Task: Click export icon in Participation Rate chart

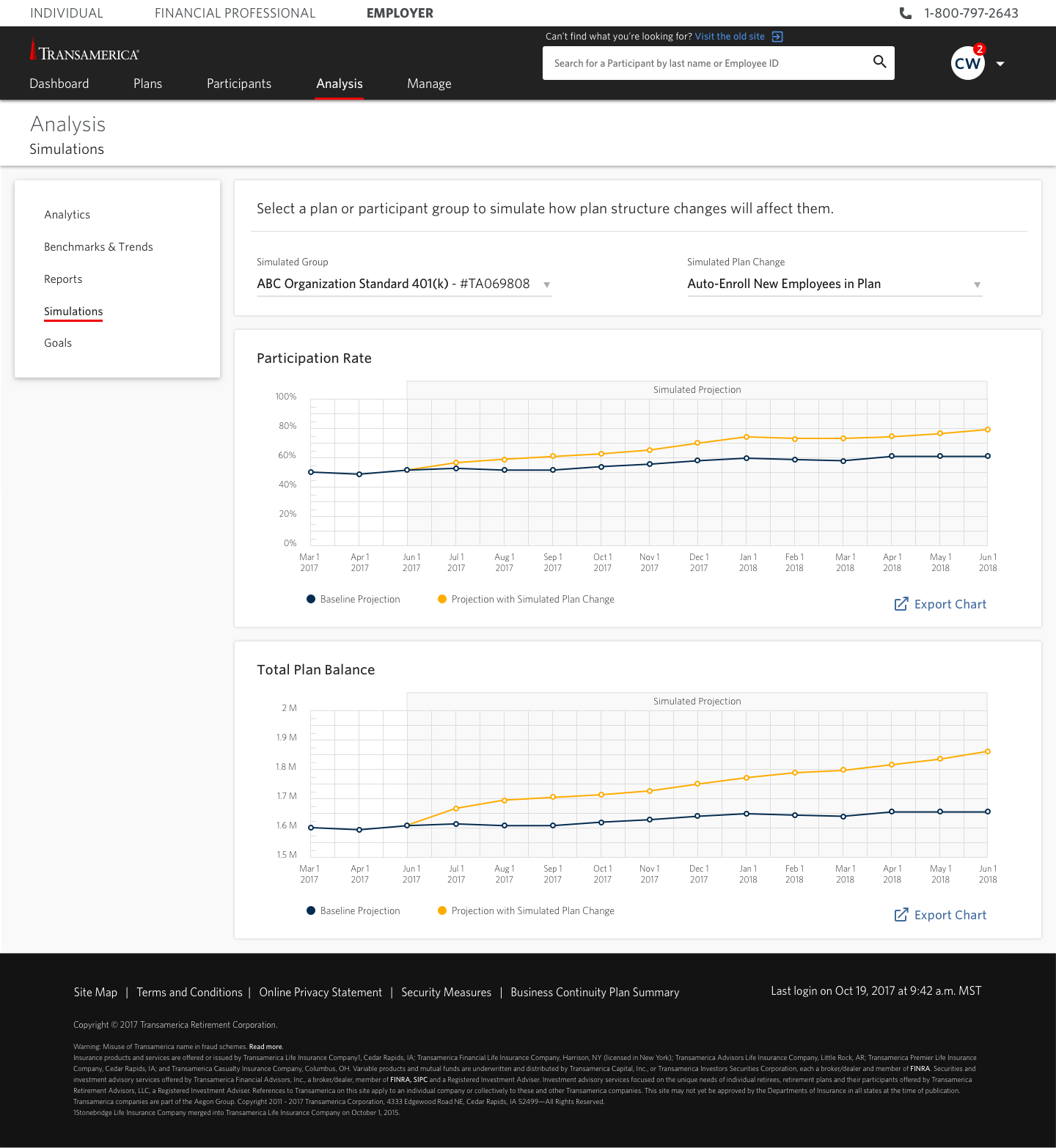Action: [901, 604]
